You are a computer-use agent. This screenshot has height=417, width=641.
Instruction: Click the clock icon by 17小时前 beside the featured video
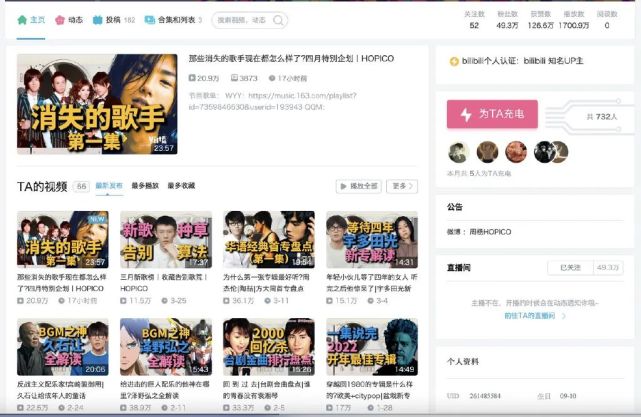point(271,78)
